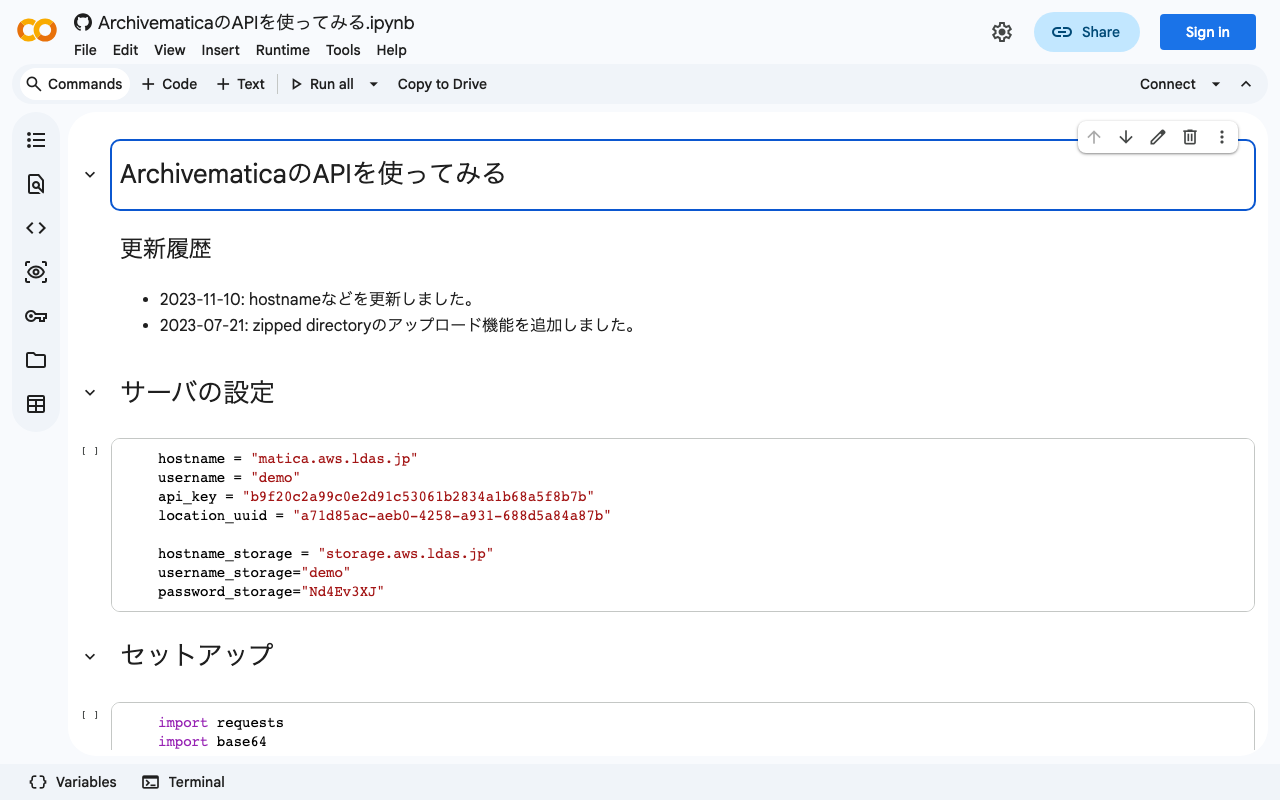Open the Table of contents panel
Screen dimensions: 1280x800
36,140
